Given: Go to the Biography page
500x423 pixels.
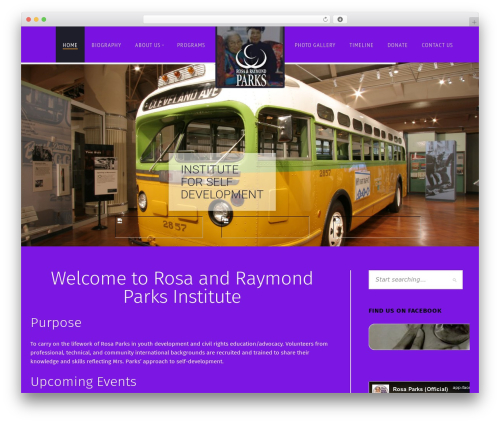Looking at the screenshot, I should [x=106, y=45].
